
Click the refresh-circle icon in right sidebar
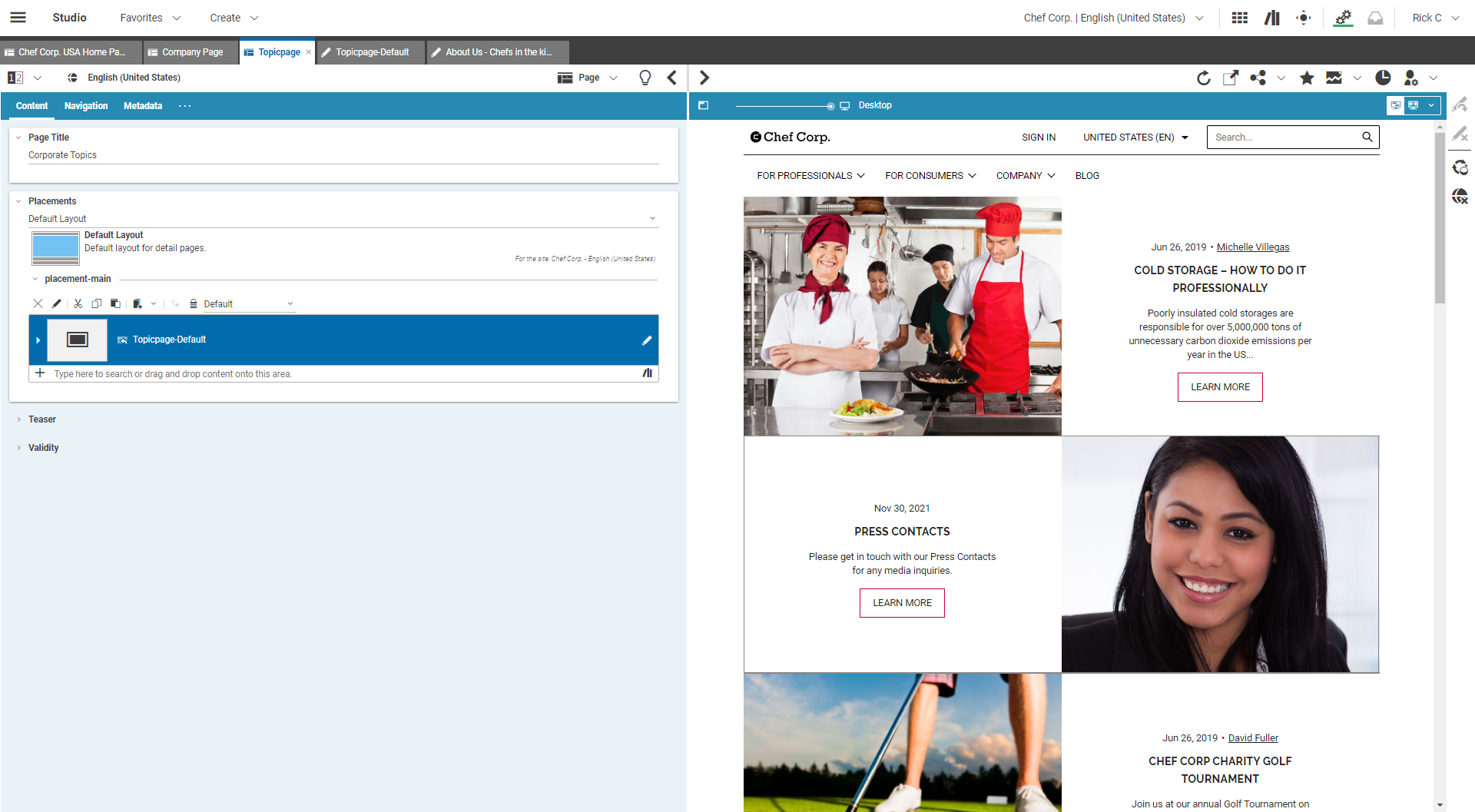[x=1460, y=167]
